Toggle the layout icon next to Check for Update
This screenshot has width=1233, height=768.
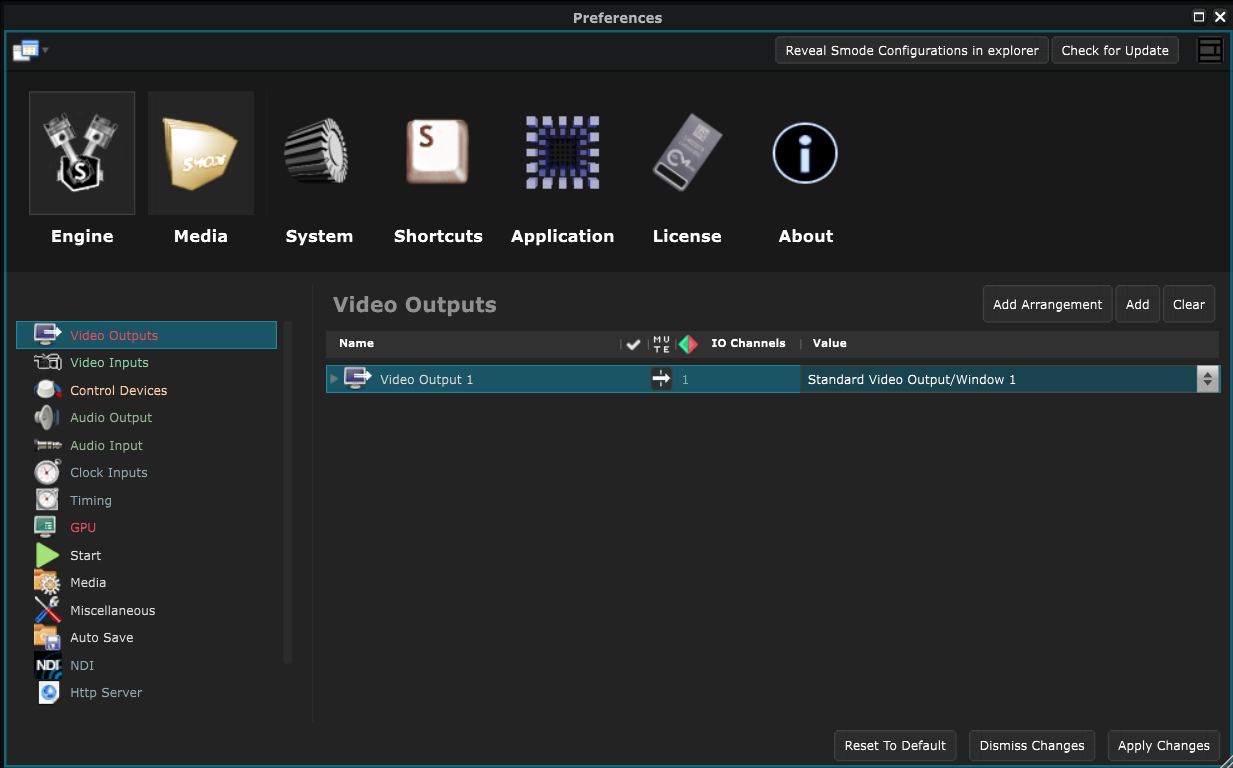(x=1210, y=50)
